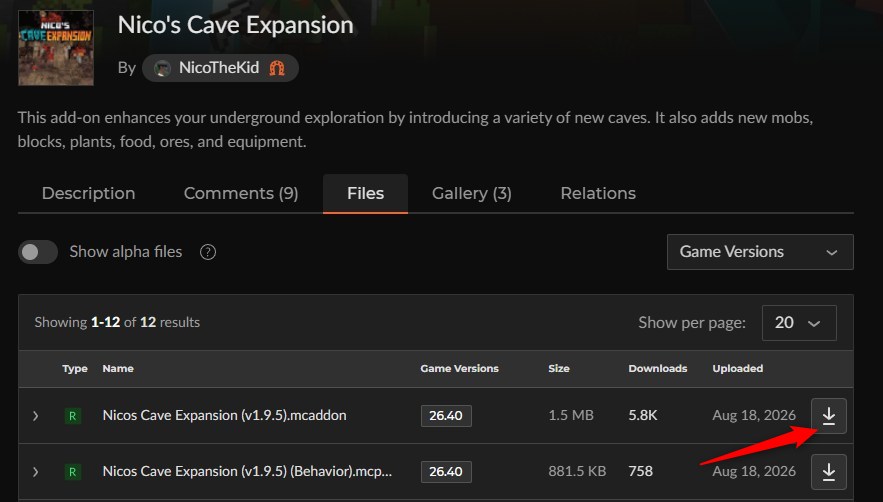Open the Gallery (3) tab
The image size is (883, 502).
472,193
